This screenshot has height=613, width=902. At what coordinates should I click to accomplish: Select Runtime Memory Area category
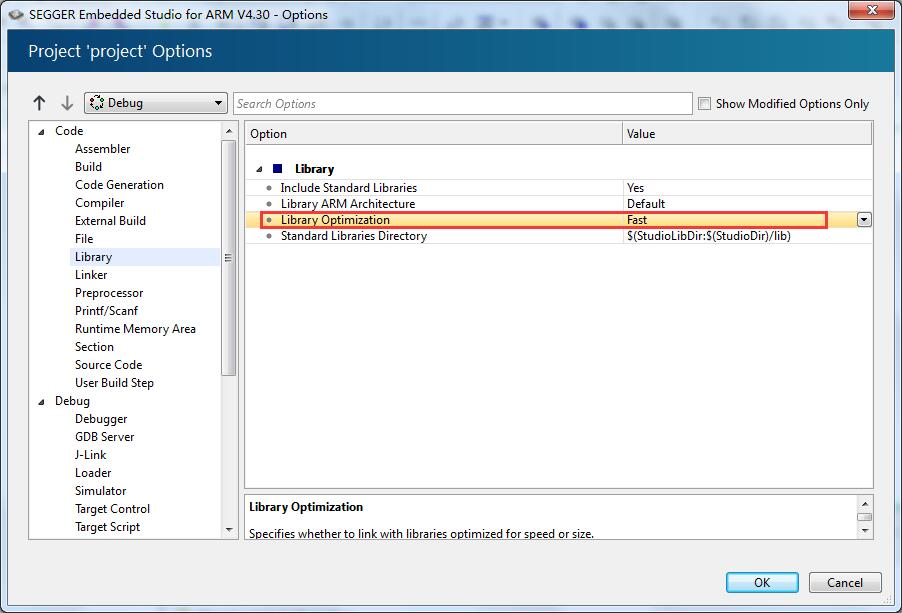(135, 329)
